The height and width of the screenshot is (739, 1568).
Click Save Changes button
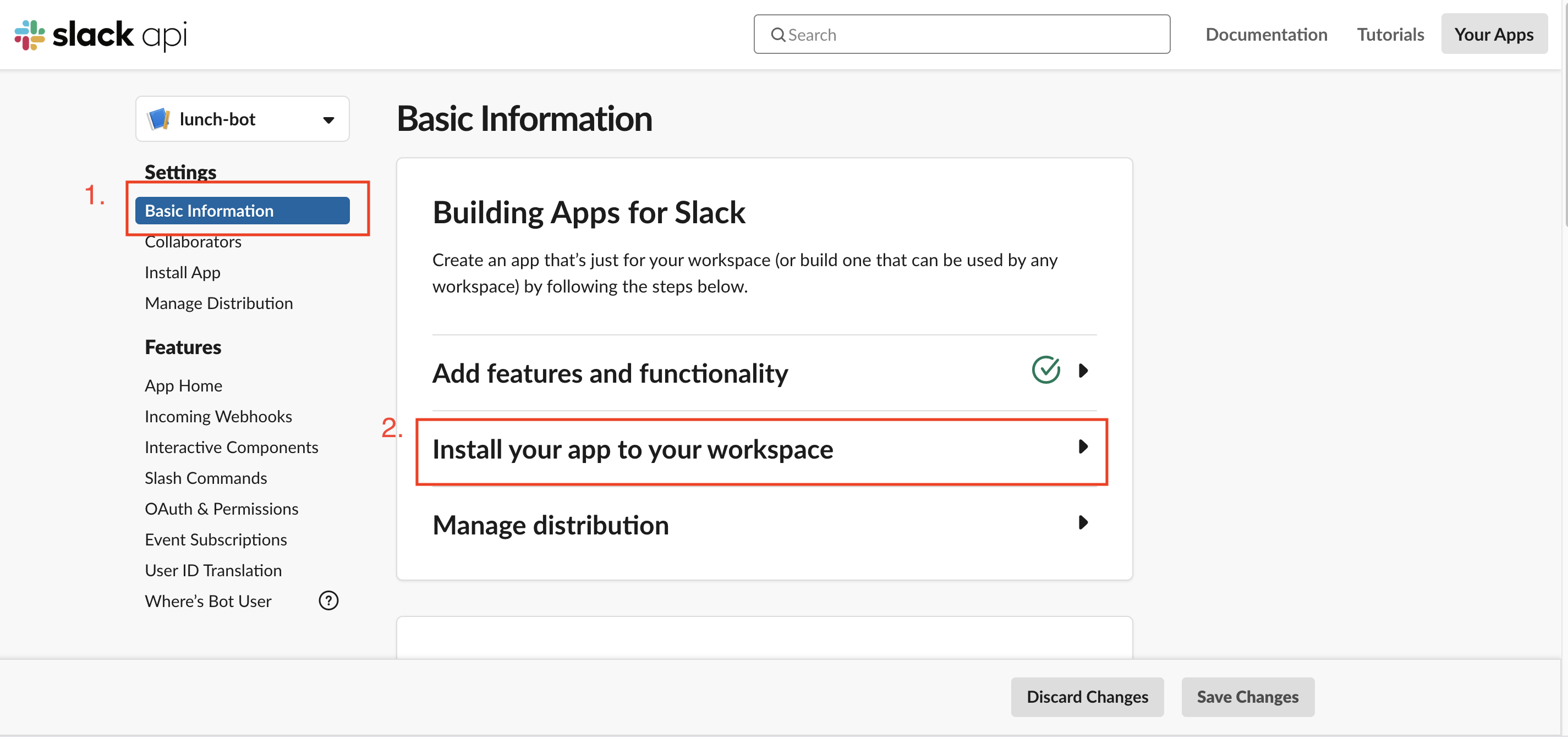point(1247,697)
